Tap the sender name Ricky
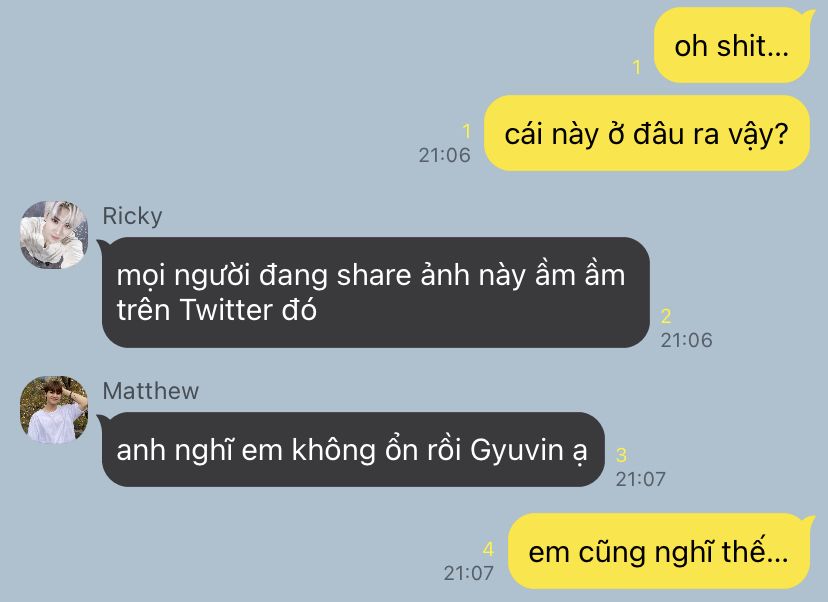The height and width of the screenshot is (602, 828). [132, 216]
